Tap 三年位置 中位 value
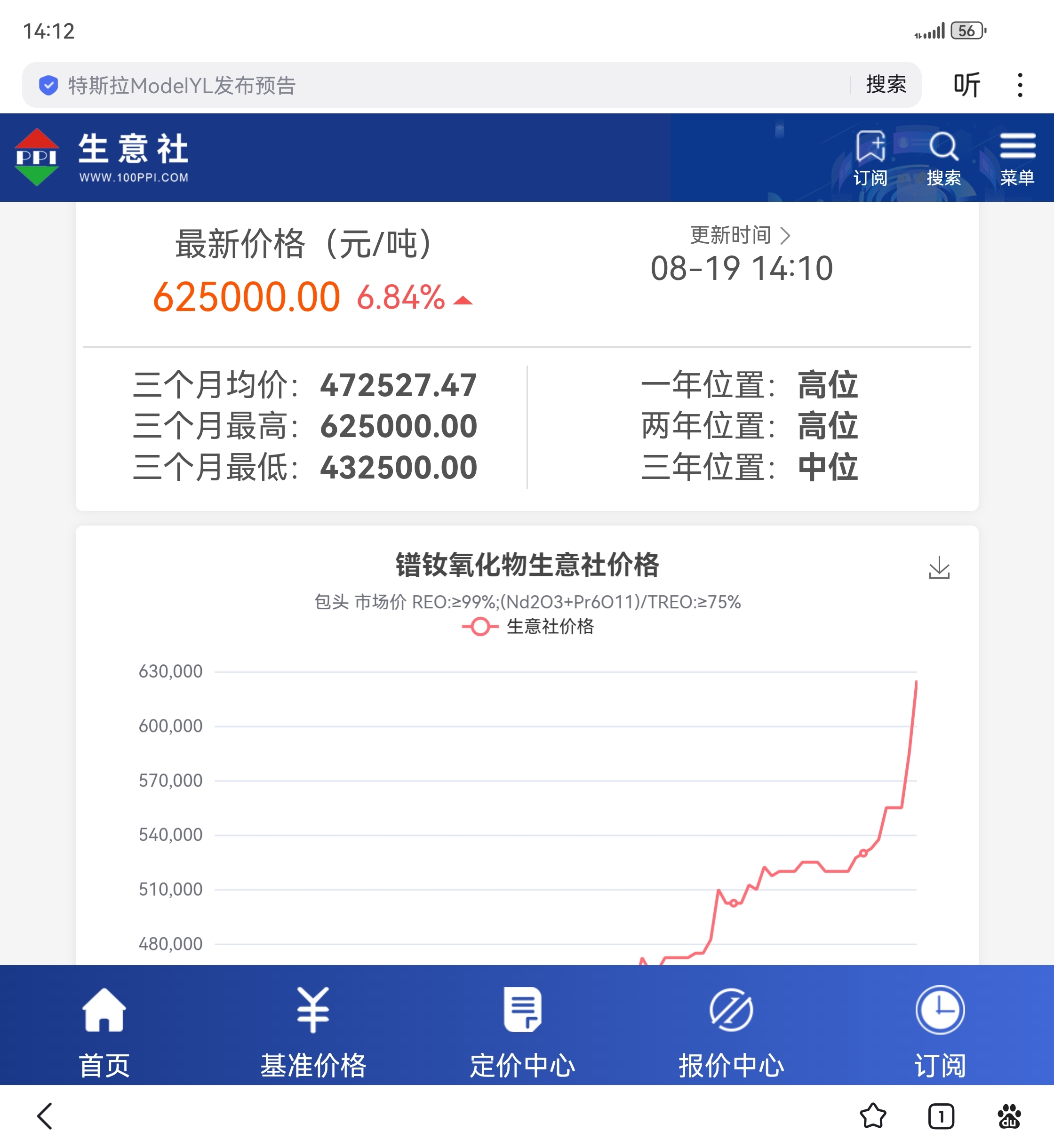 tap(828, 468)
